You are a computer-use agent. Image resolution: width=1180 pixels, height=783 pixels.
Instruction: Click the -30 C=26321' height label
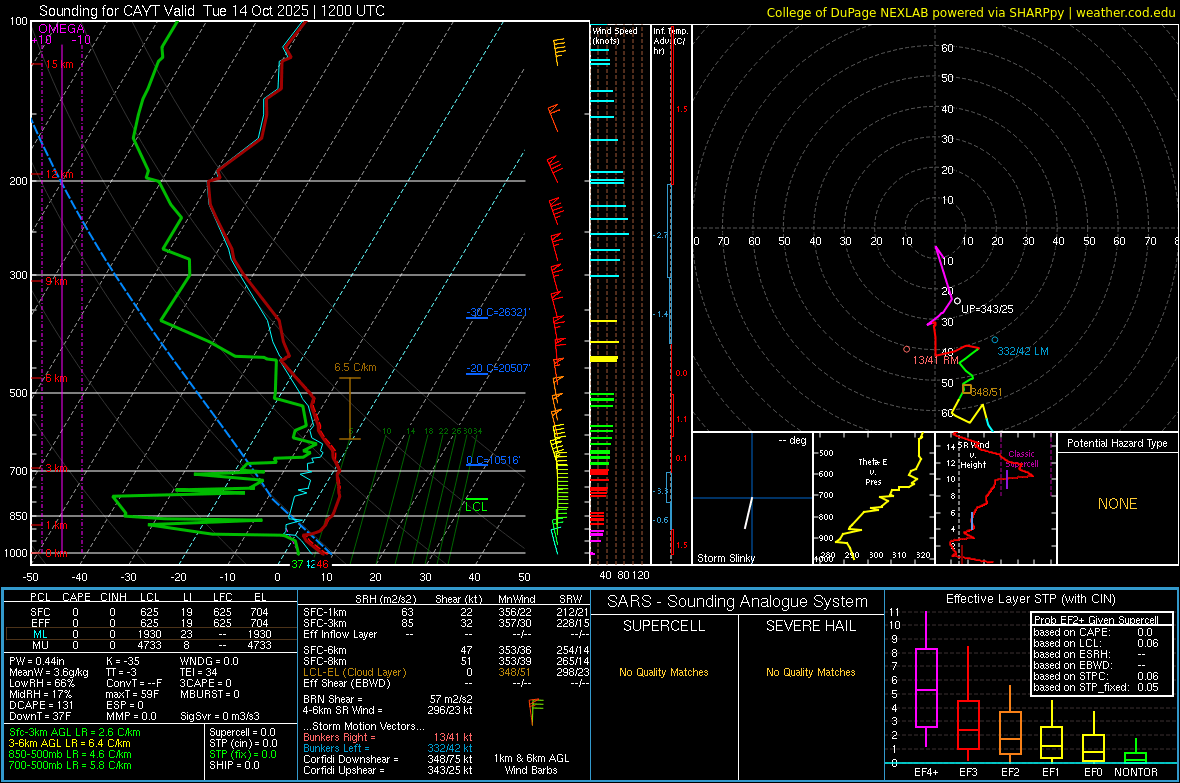pos(498,312)
